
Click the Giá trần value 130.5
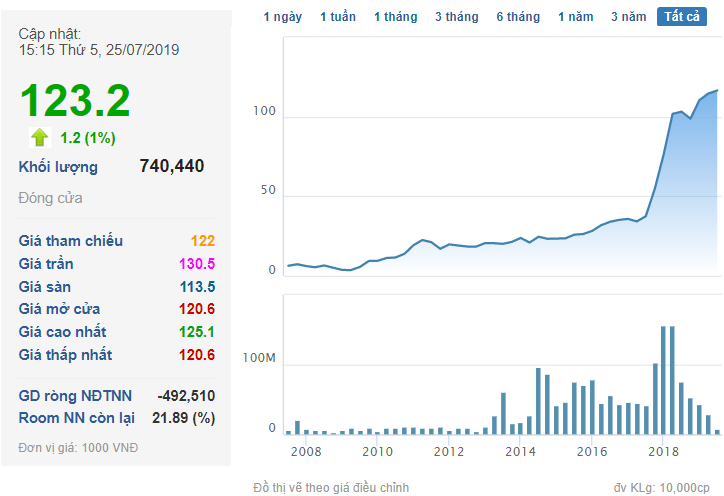pyautogui.click(x=195, y=264)
